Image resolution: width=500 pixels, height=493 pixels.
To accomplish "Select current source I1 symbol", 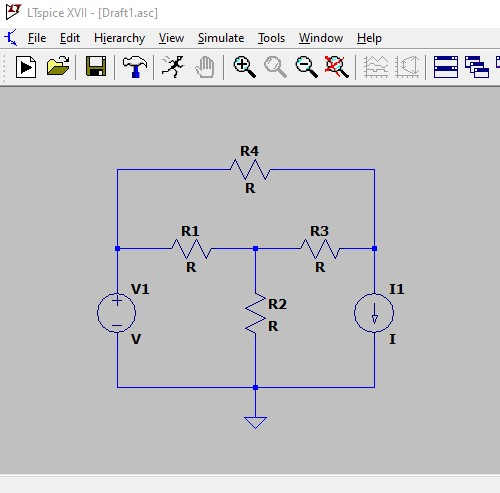I will 374,313.
